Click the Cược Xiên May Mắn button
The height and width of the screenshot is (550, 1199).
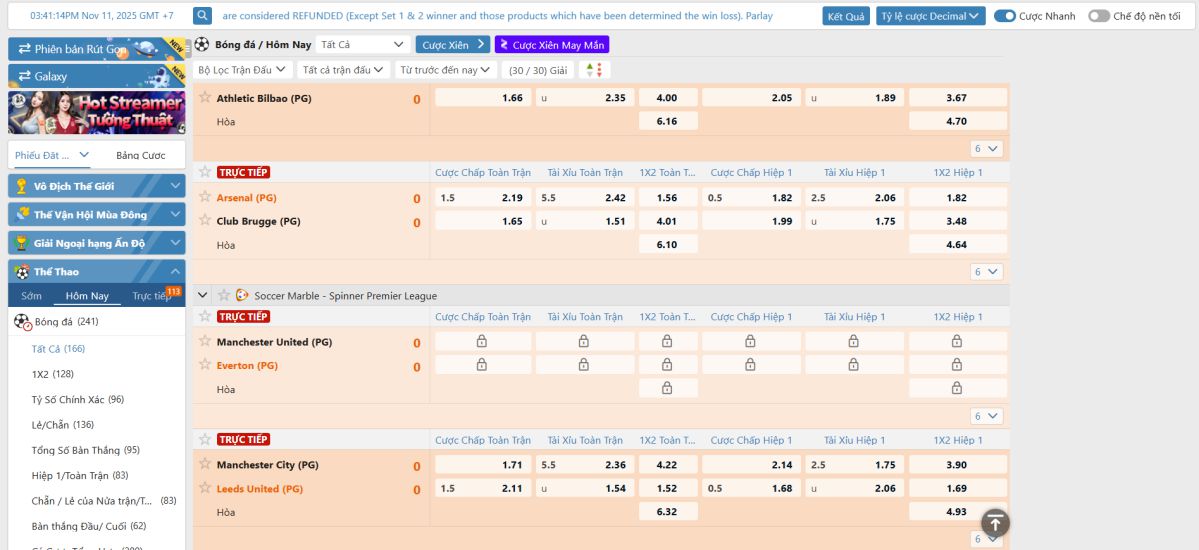coord(551,45)
